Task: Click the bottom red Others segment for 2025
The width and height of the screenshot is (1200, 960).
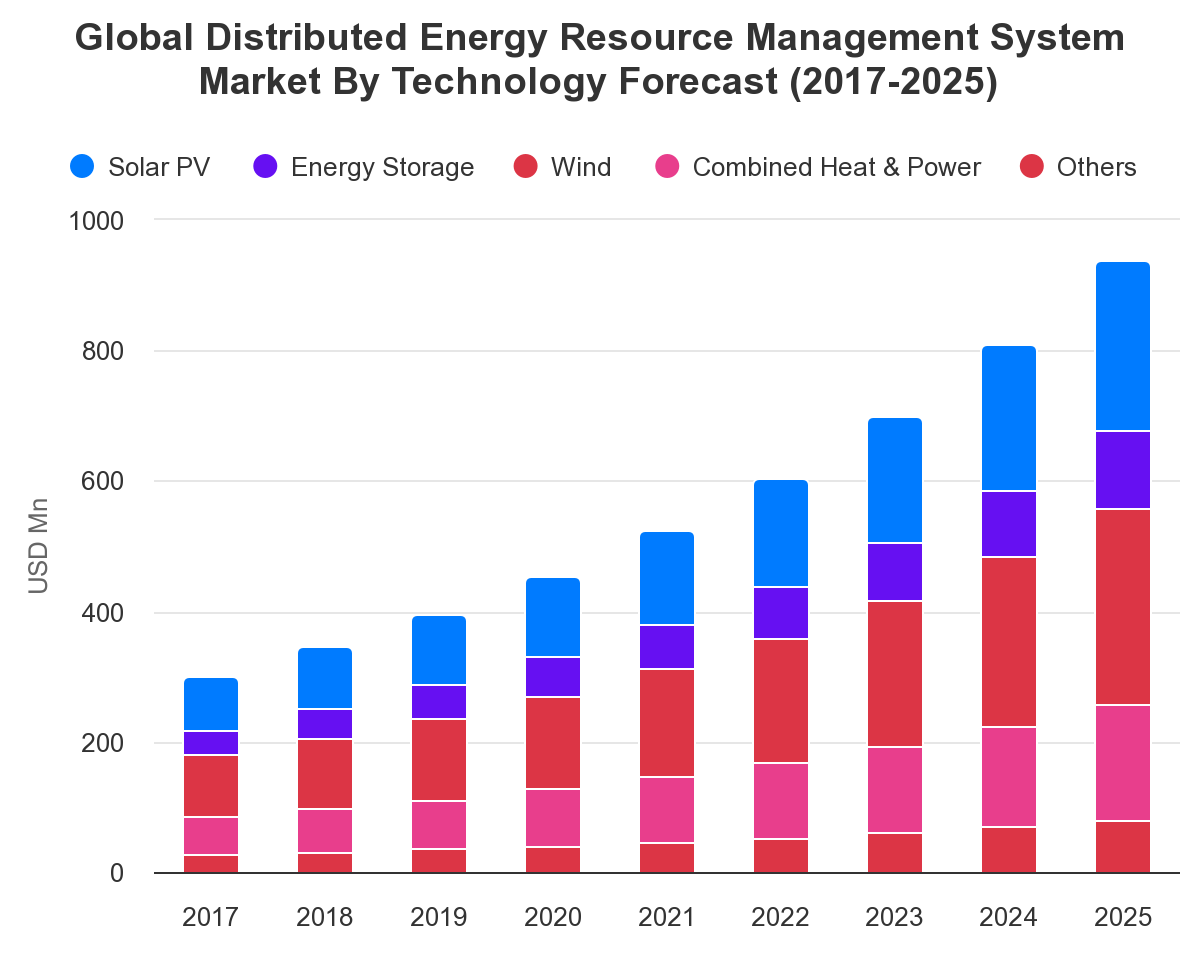Action: 1123,847
